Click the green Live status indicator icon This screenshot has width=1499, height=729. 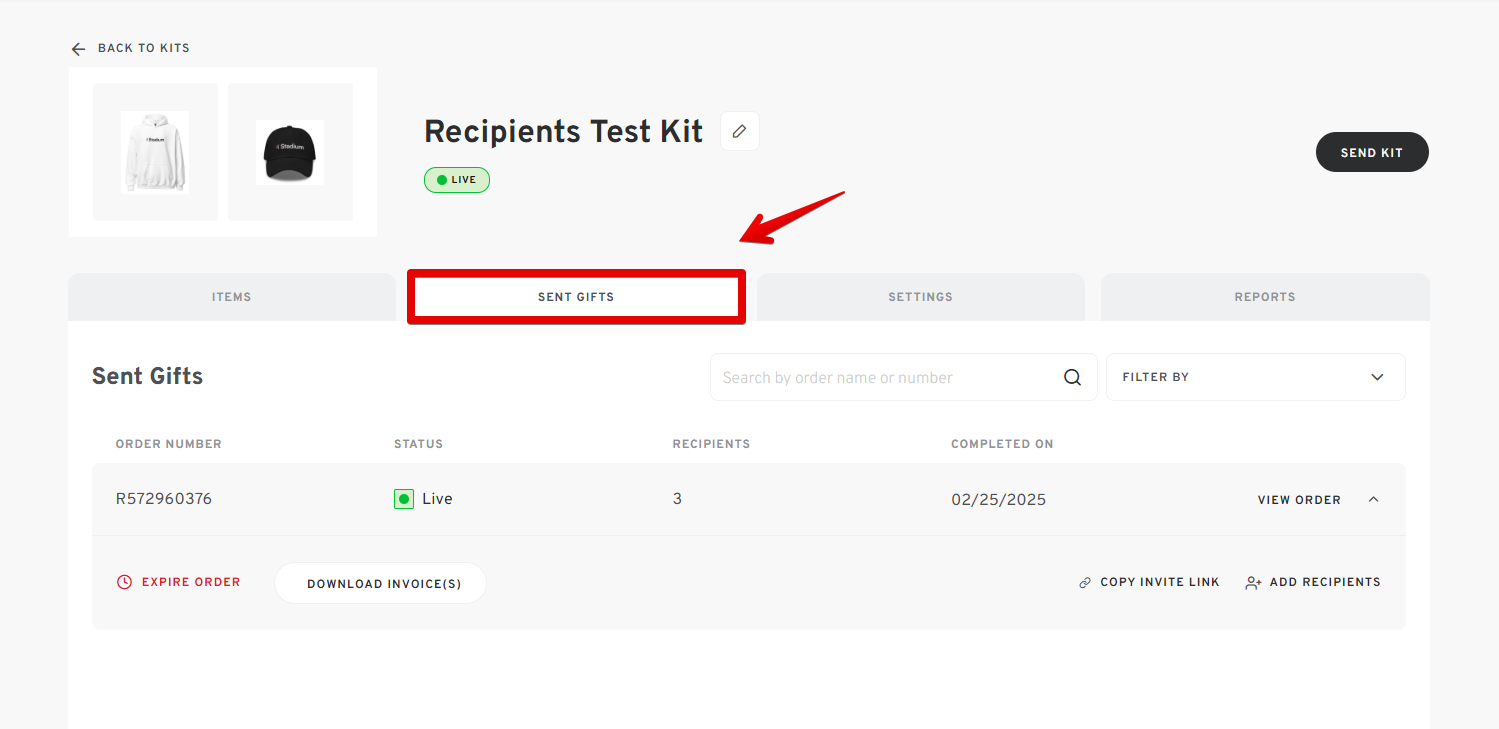(404, 499)
